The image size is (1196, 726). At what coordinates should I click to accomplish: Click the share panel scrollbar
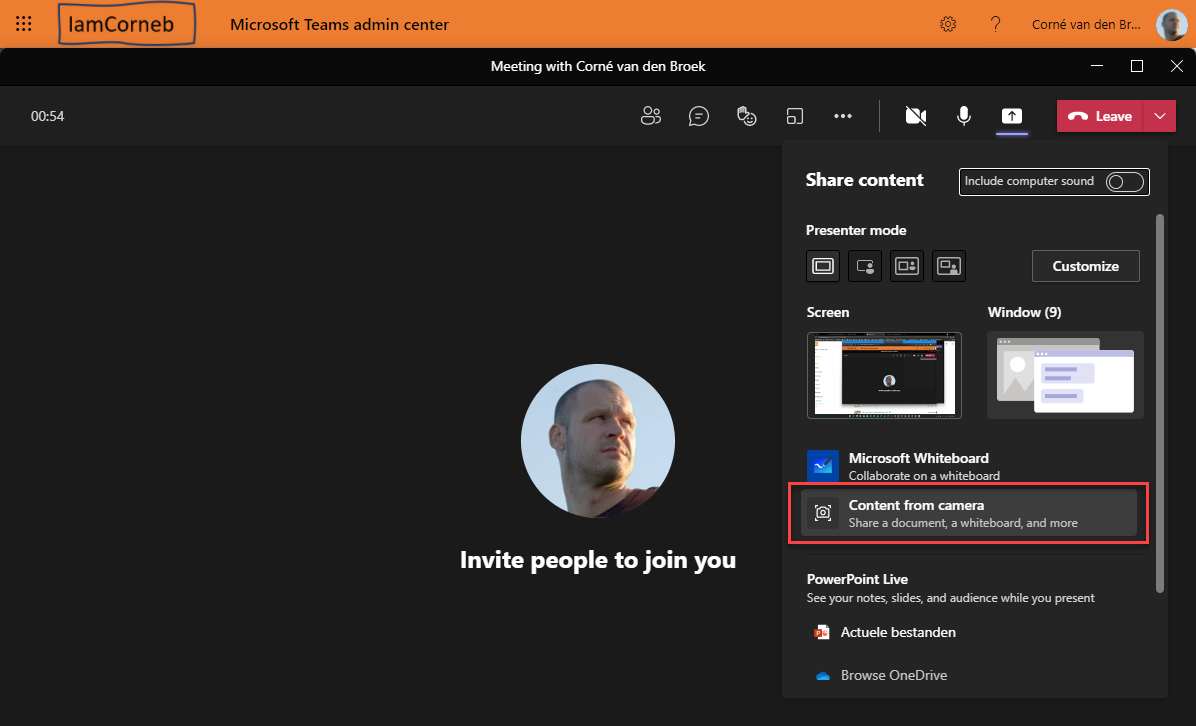tap(1160, 403)
